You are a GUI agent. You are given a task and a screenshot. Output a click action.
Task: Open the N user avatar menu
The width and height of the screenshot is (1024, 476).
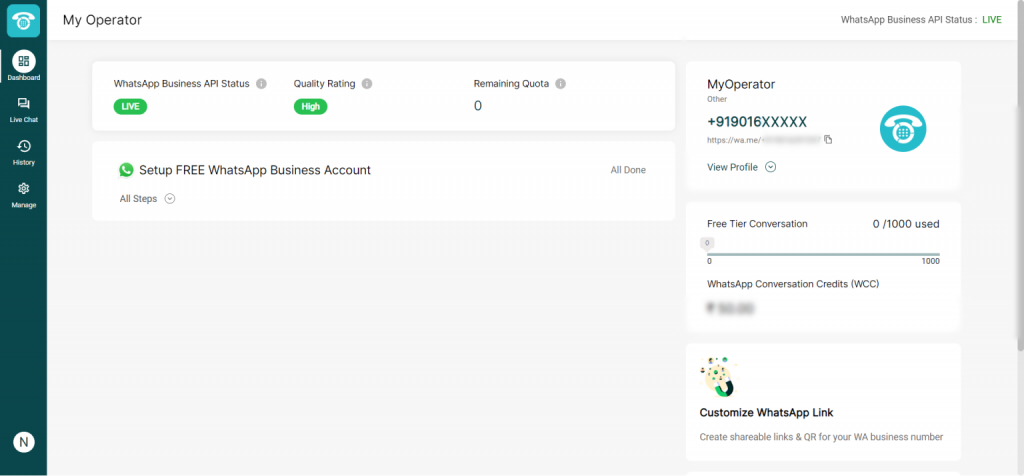point(24,442)
